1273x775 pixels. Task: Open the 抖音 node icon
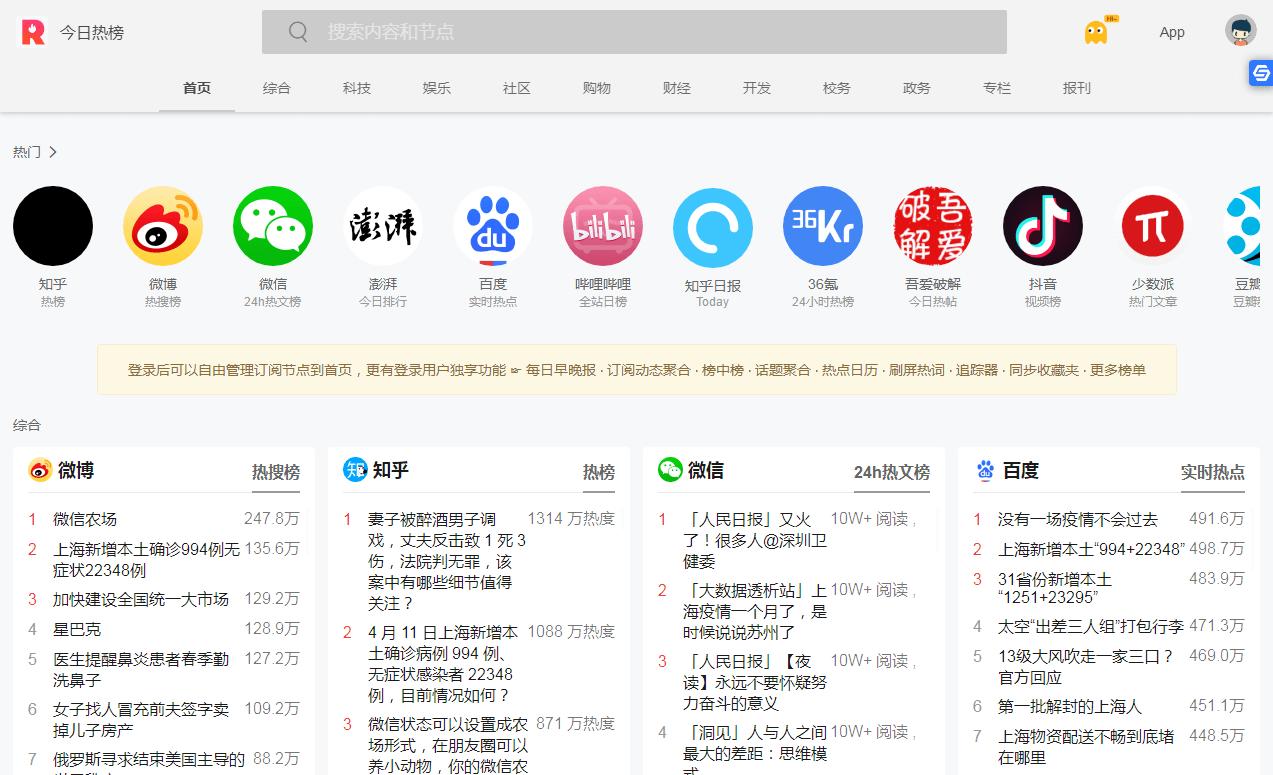[1043, 226]
